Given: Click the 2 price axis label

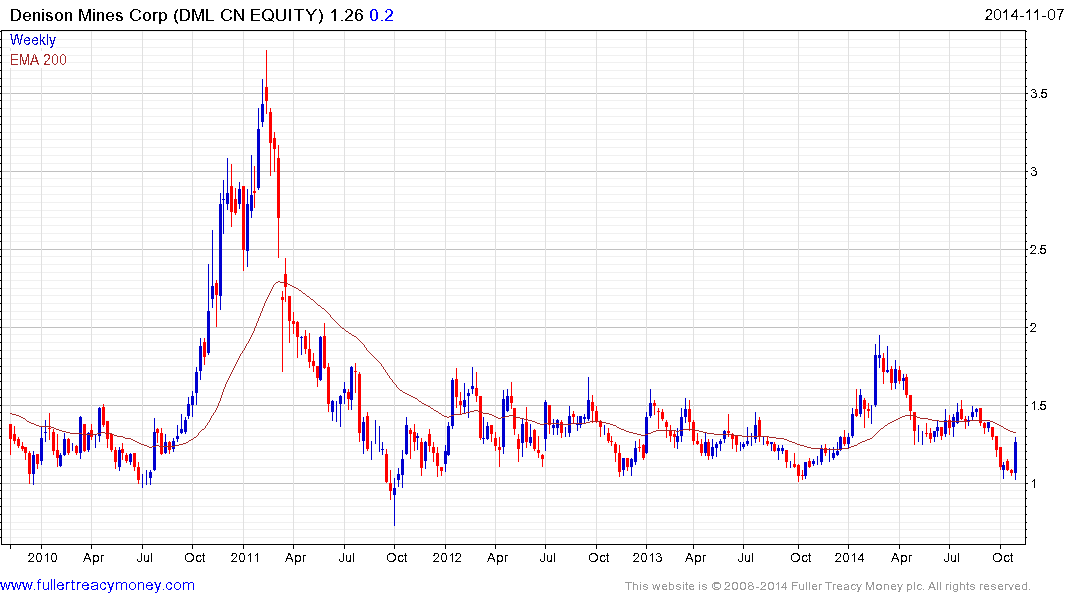Looking at the screenshot, I should [1034, 328].
